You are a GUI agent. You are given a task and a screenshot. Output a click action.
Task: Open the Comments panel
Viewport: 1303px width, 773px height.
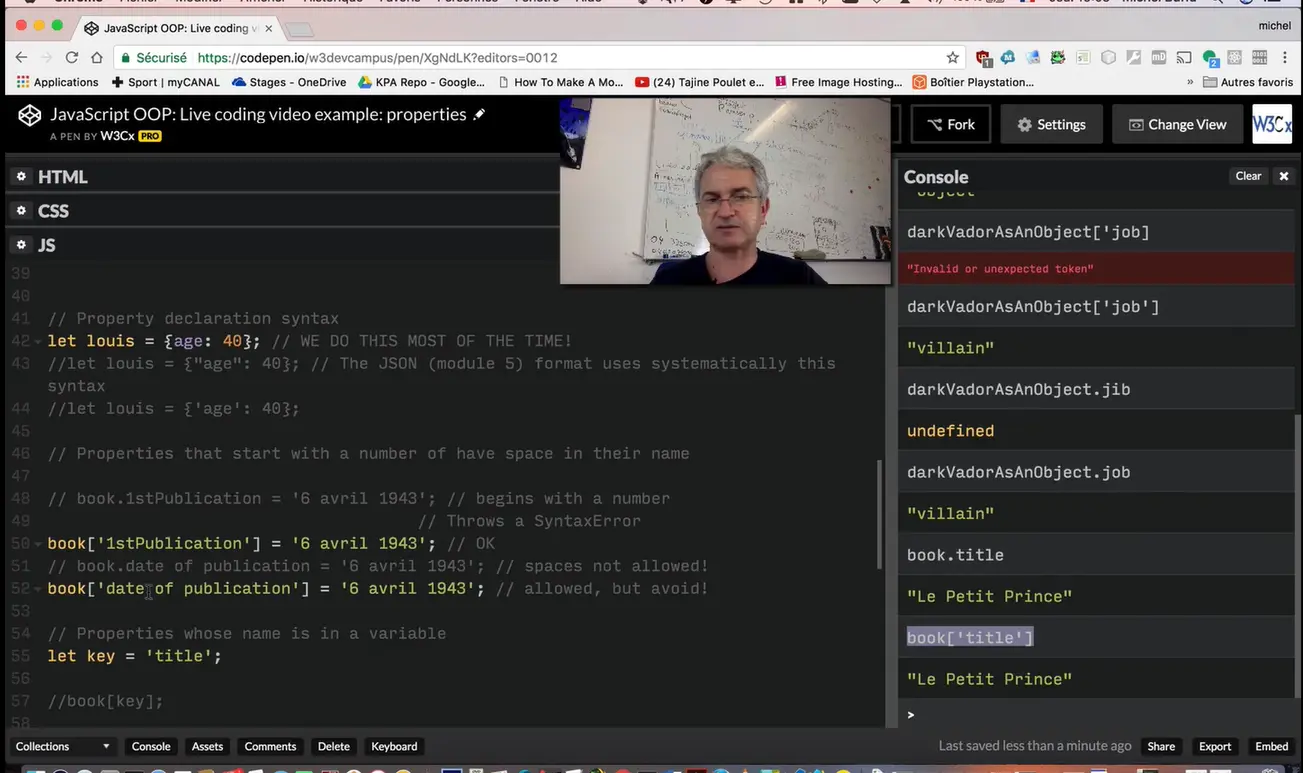click(270, 746)
